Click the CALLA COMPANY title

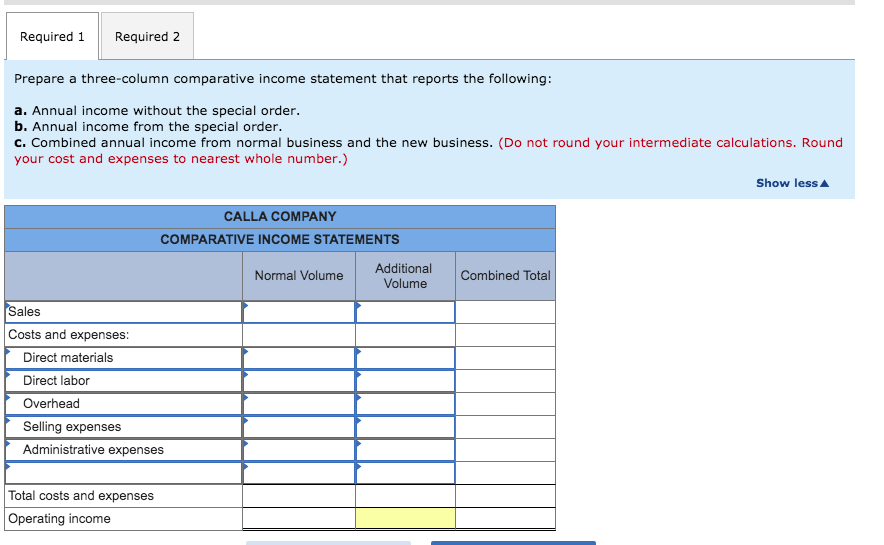point(280,216)
